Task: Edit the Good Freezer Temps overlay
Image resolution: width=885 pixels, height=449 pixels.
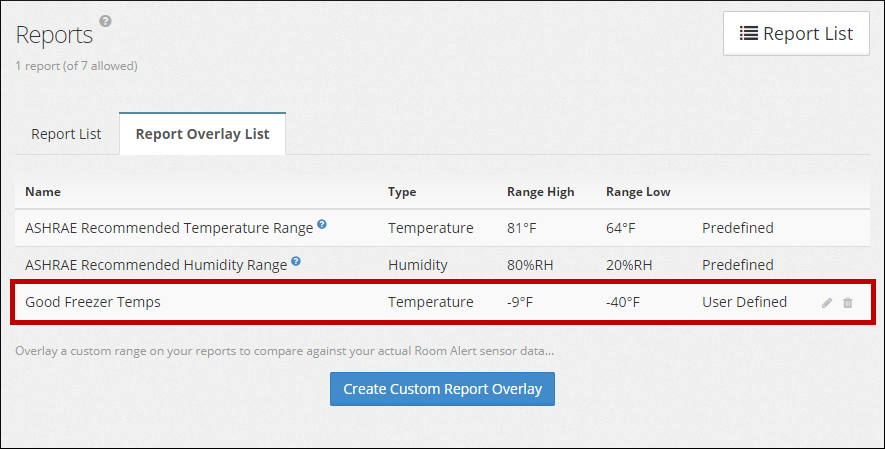Action: [827, 303]
